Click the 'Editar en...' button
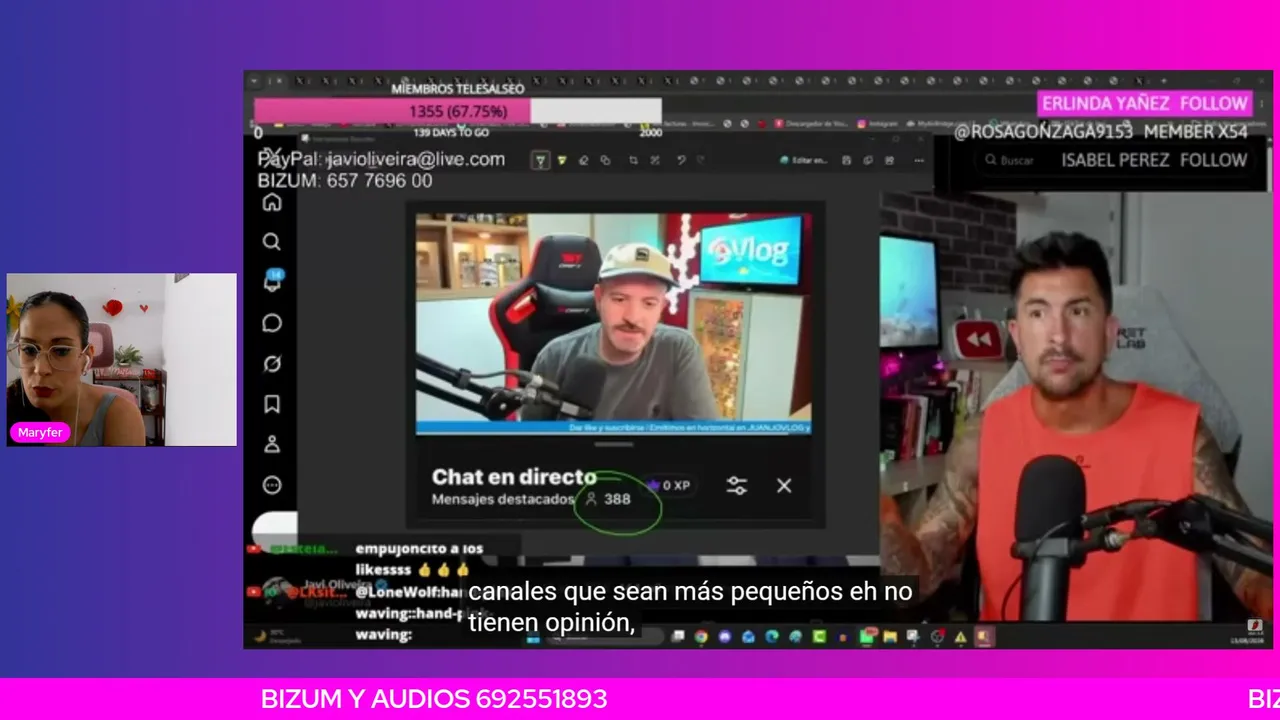 click(803, 161)
